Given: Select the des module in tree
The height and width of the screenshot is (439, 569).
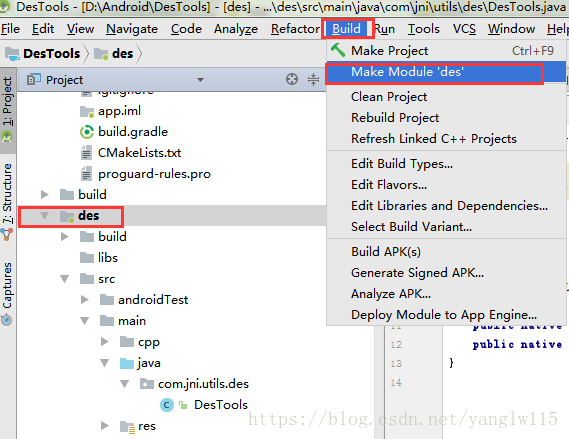Looking at the screenshot, I should [89, 216].
